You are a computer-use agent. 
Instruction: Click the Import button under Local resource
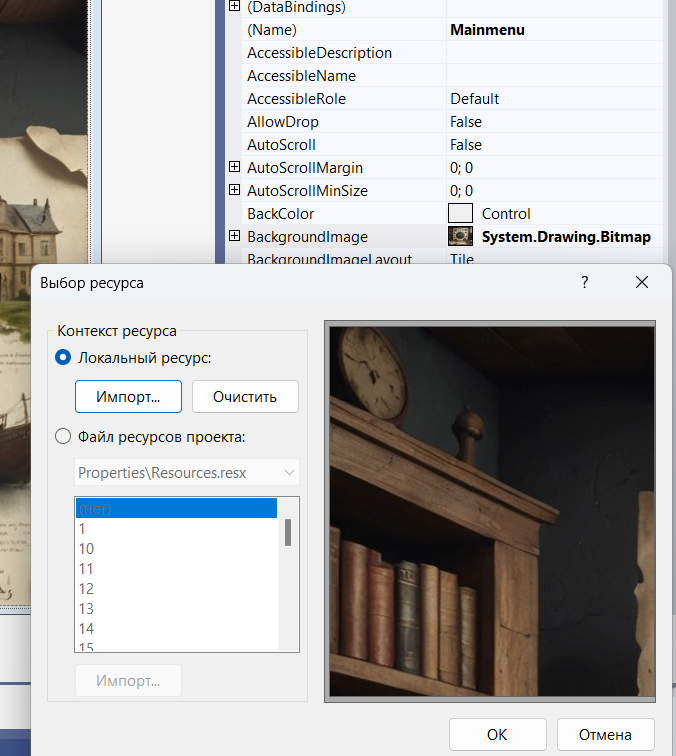pos(128,396)
